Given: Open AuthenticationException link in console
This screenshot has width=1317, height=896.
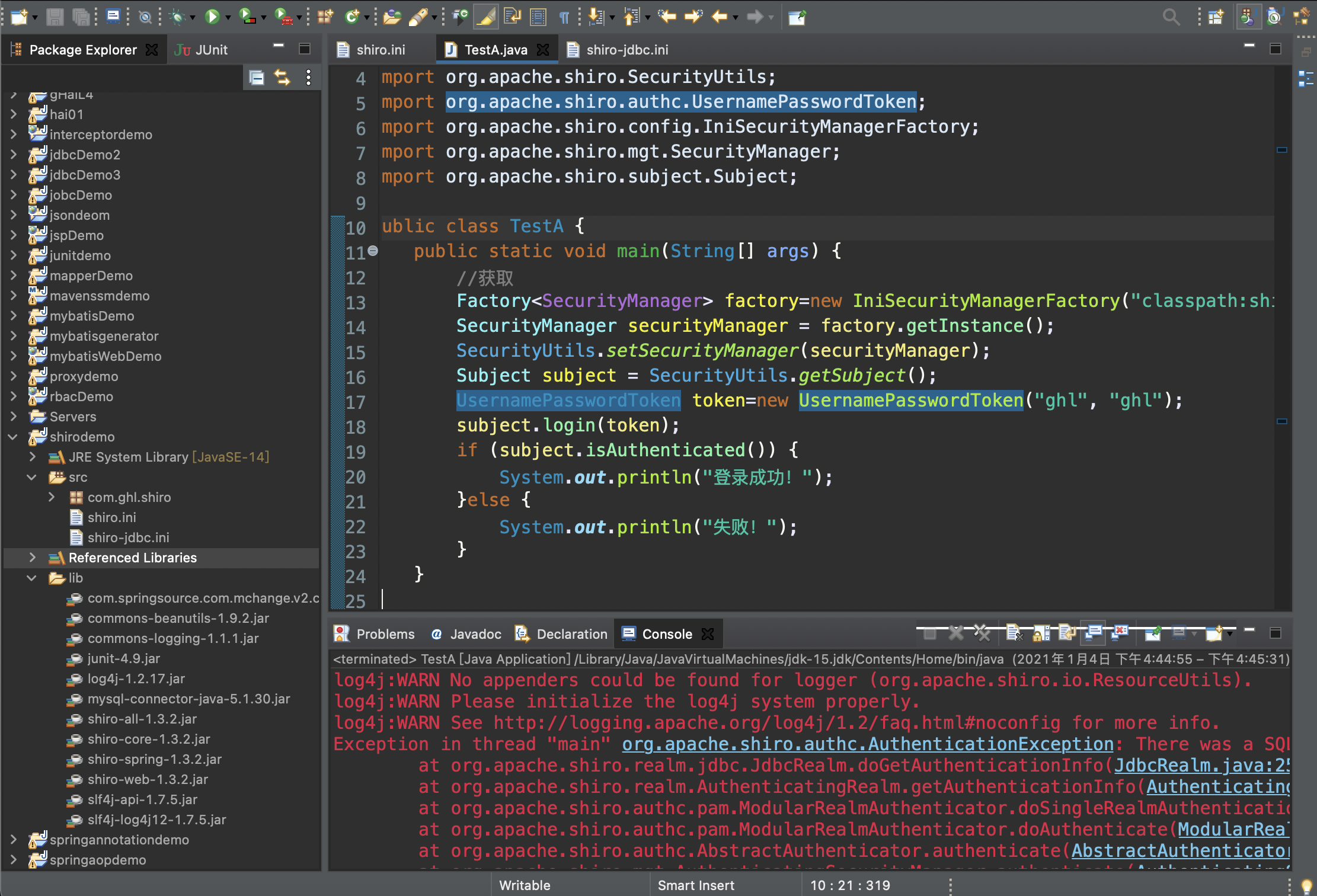Looking at the screenshot, I should click(x=868, y=744).
